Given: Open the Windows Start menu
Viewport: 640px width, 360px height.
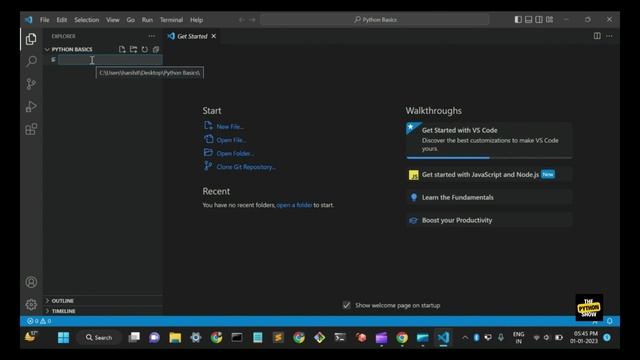Looking at the screenshot, I should [63, 338].
